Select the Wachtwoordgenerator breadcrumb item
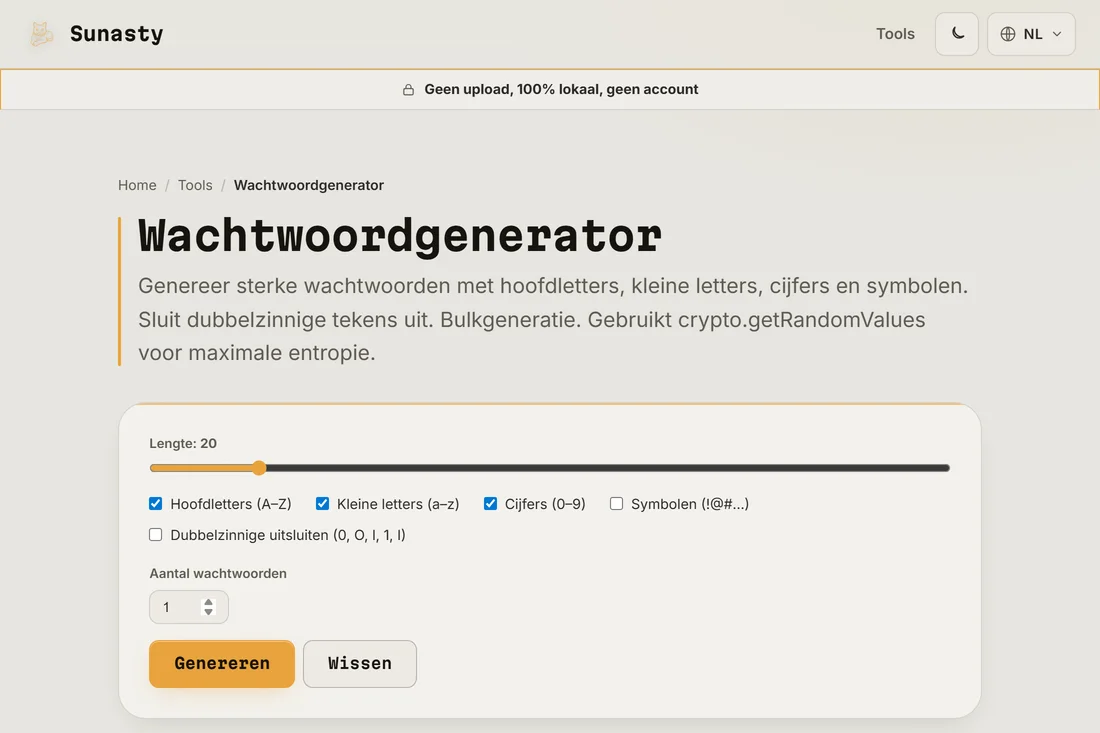 (x=309, y=185)
